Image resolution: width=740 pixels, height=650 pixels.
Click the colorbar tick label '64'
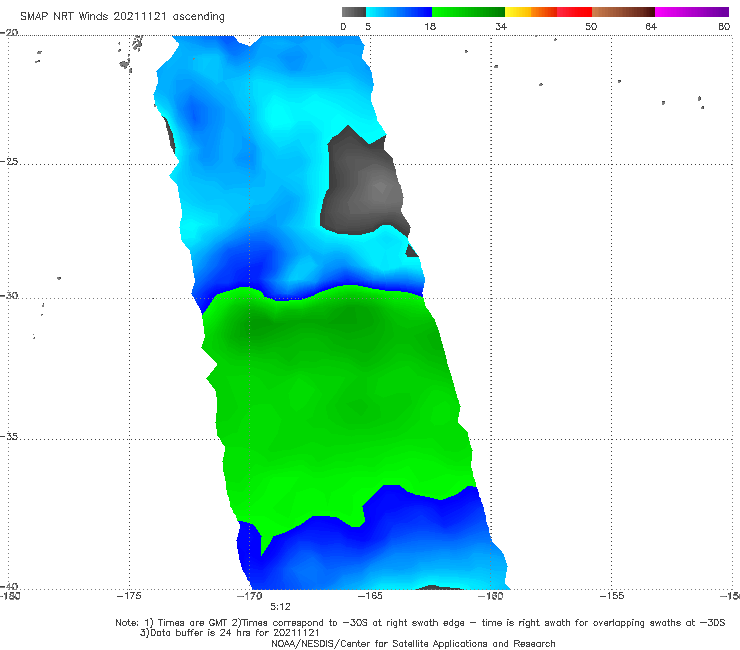pyautogui.click(x=651, y=26)
